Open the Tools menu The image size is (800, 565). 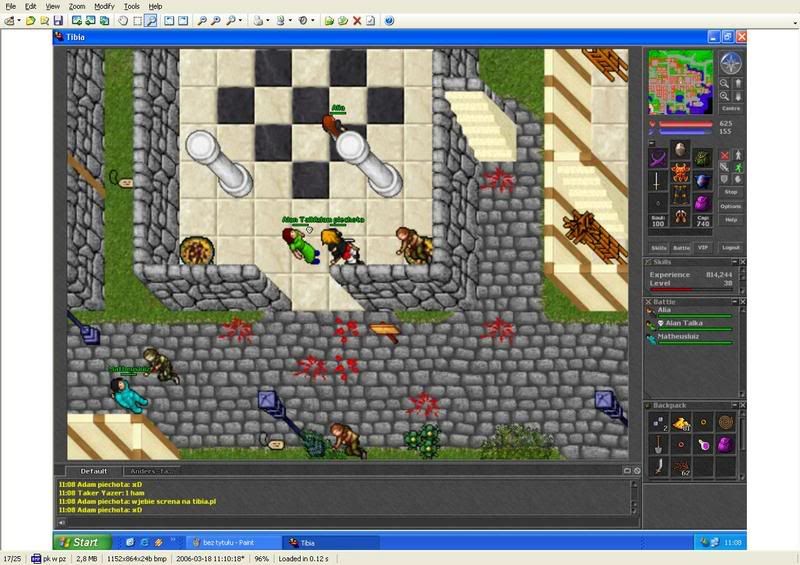pyautogui.click(x=132, y=6)
